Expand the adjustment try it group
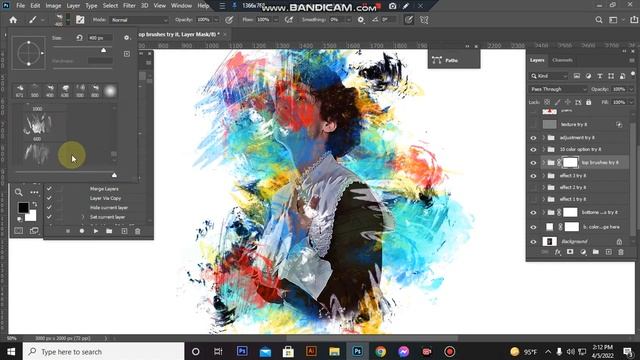 pyautogui.click(x=544, y=138)
